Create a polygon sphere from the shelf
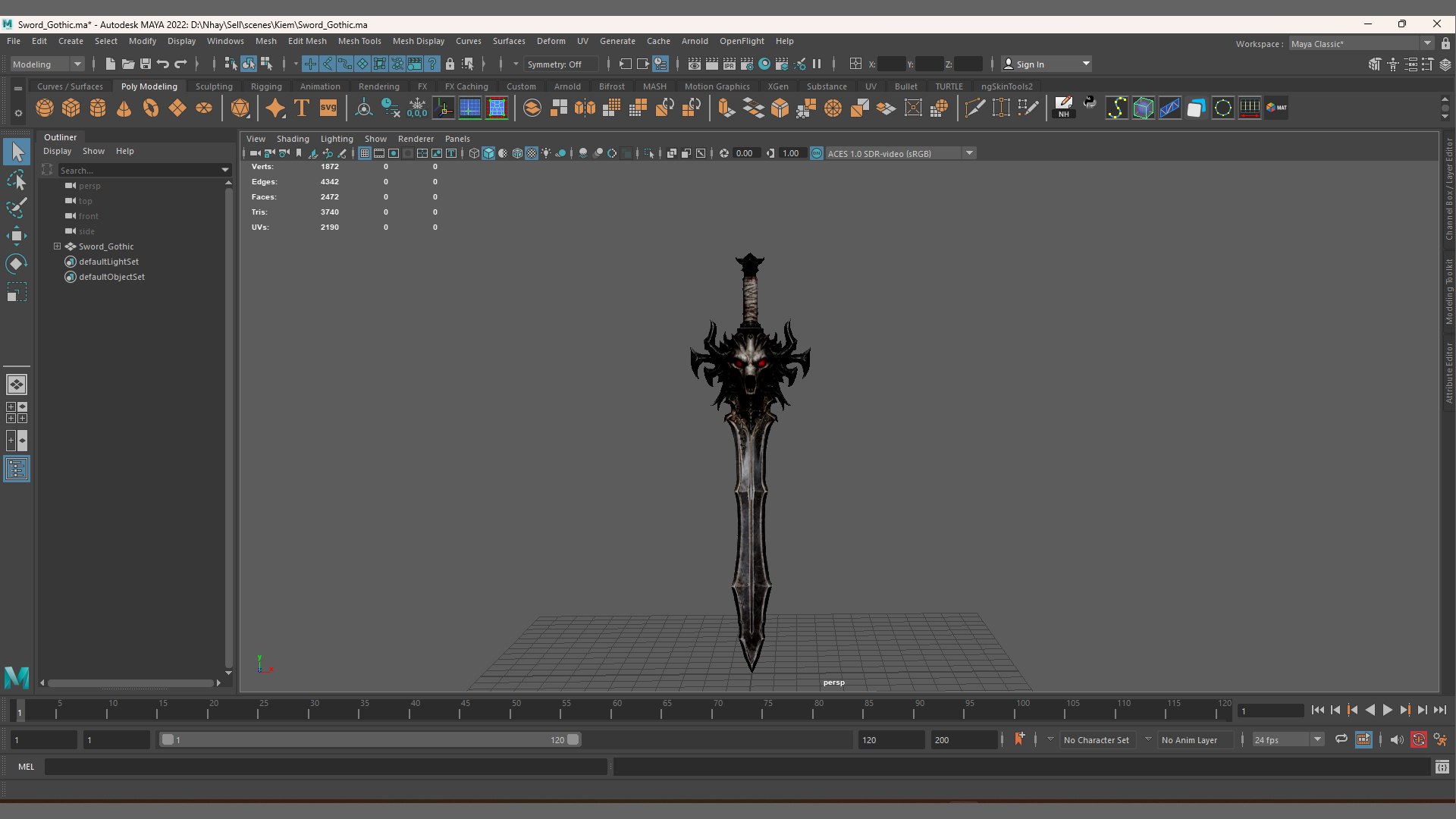 point(45,108)
